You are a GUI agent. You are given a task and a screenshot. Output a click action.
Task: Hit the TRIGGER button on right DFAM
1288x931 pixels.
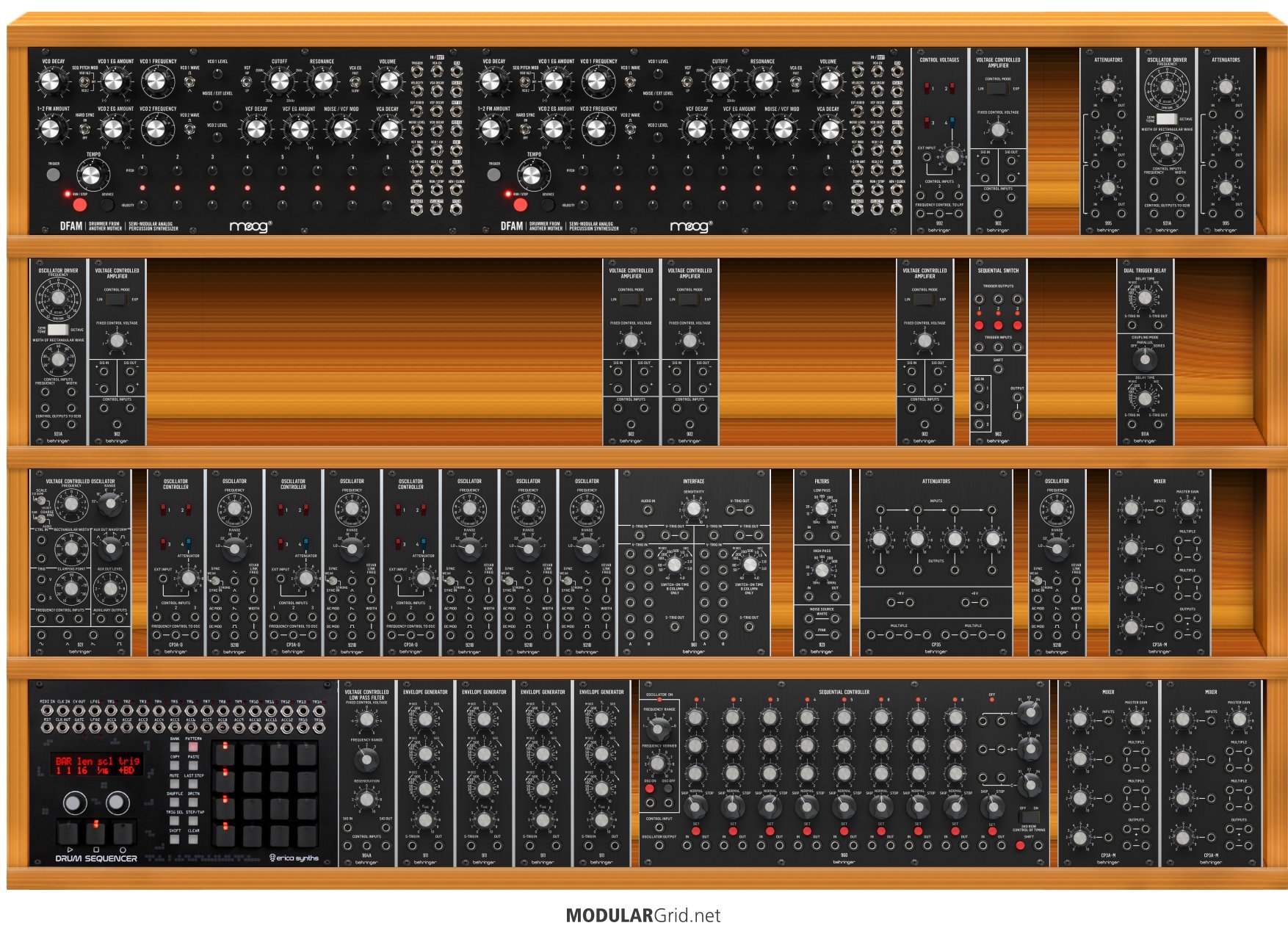click(493, 175)
